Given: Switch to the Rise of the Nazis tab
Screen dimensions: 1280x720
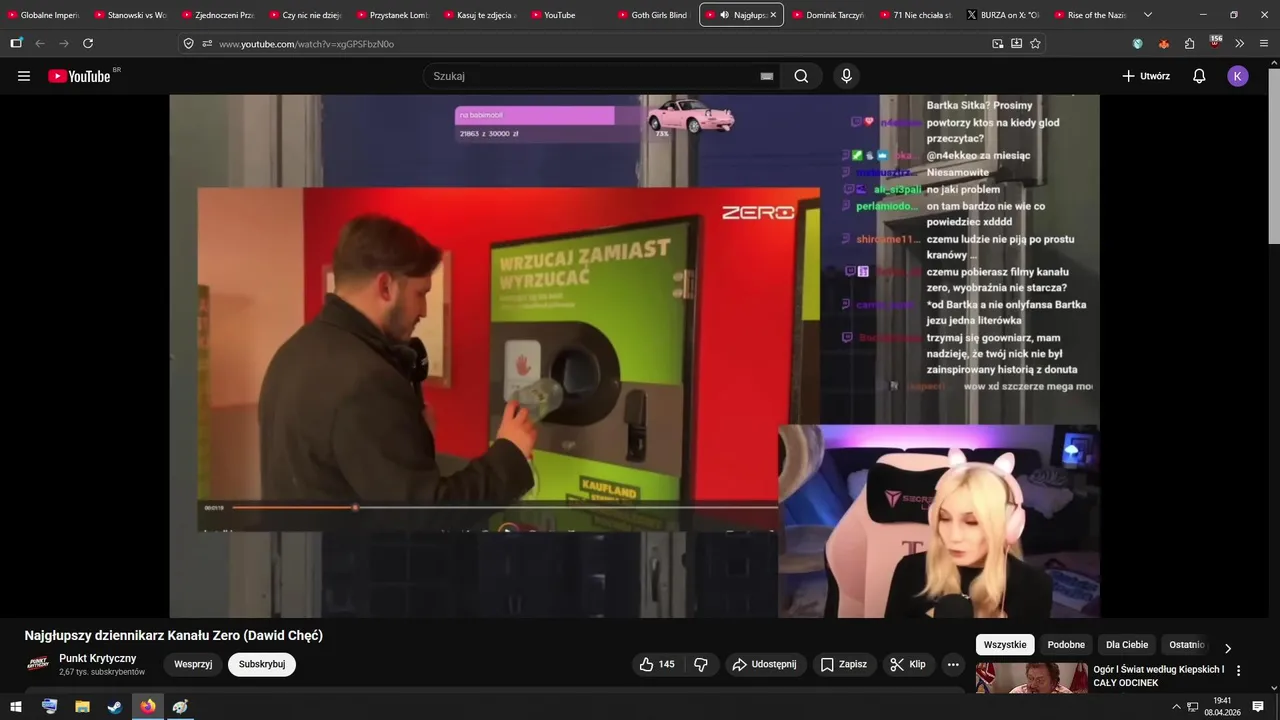Looking at the screenshot, I should click(1090, 15).
